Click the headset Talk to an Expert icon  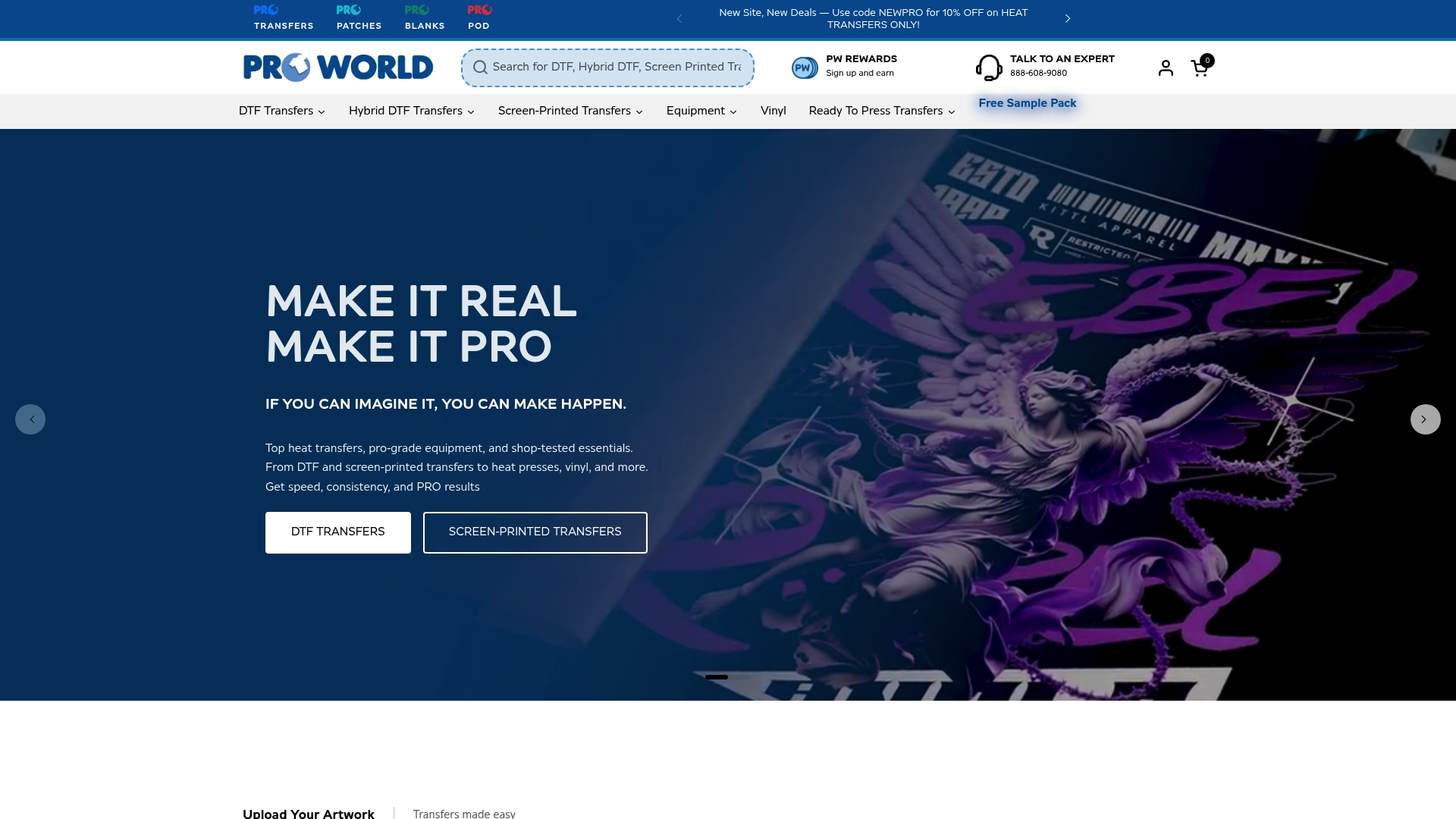[989, 67]
